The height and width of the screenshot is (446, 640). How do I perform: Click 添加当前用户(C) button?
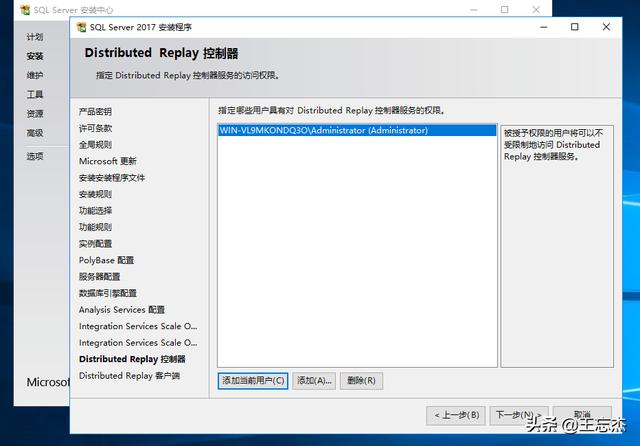coord(253,381)
